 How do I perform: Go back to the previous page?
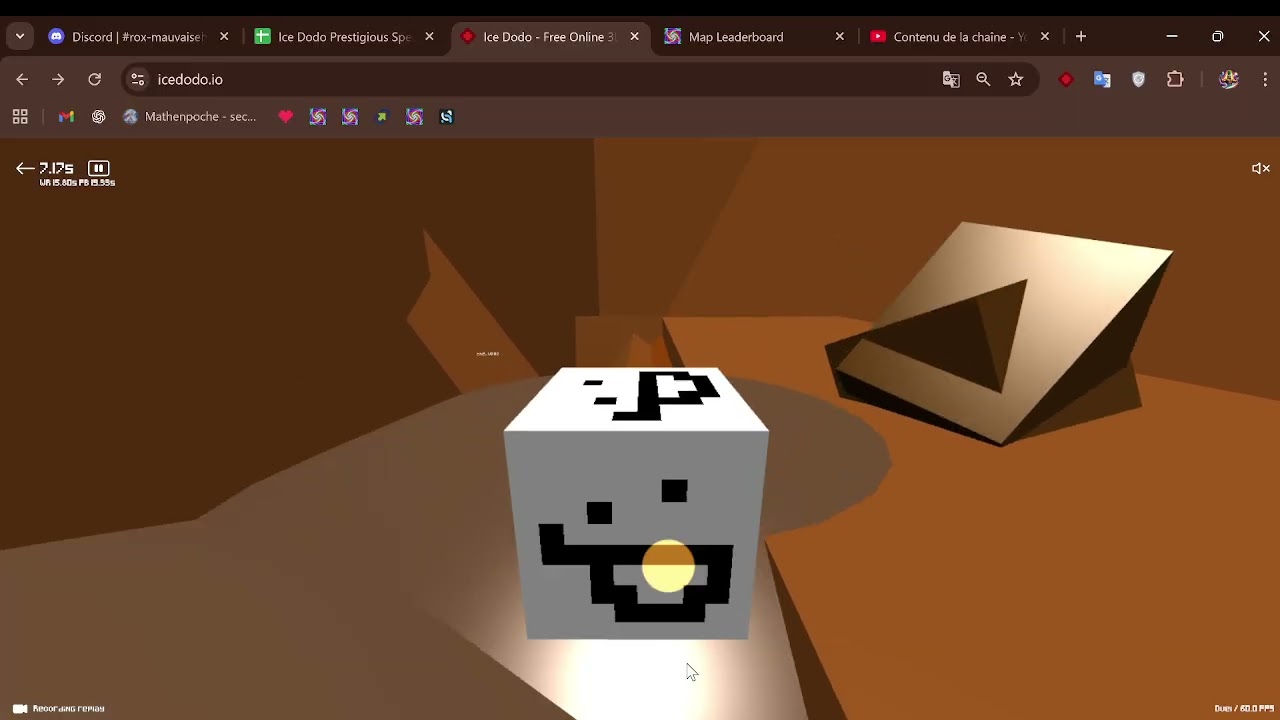coord(22,80)
